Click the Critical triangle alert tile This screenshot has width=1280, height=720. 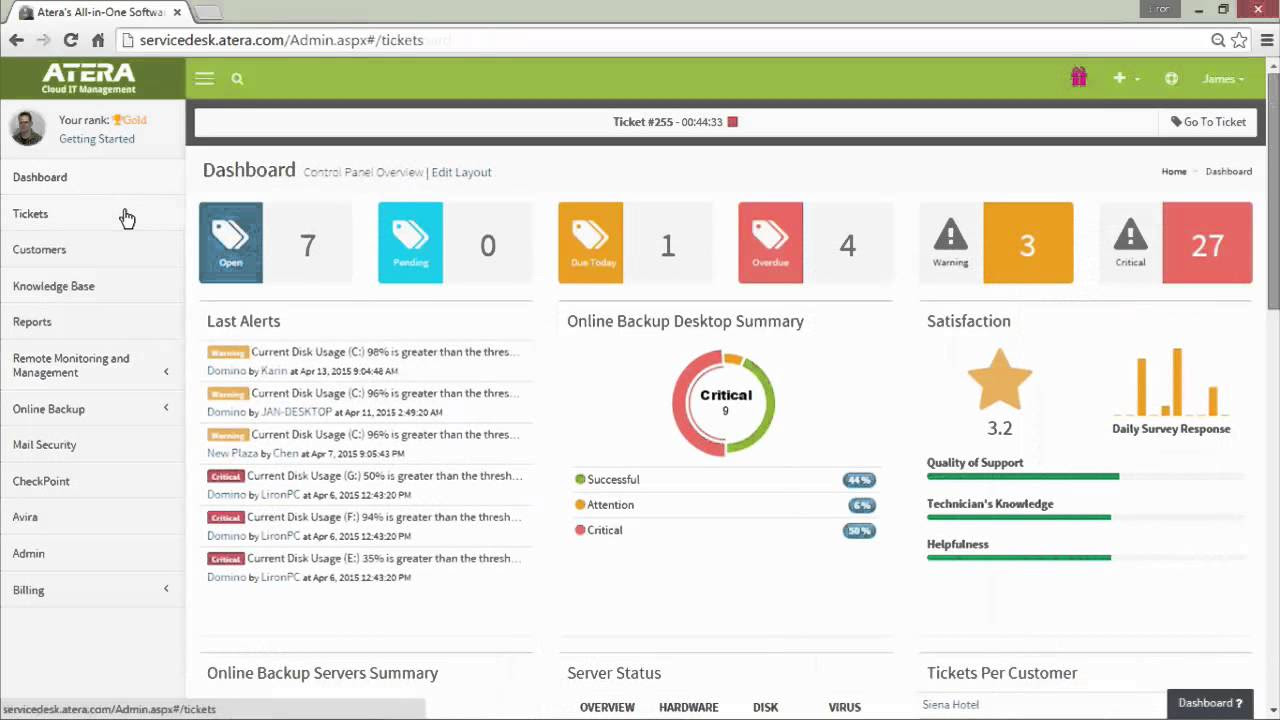(1130, 243)
